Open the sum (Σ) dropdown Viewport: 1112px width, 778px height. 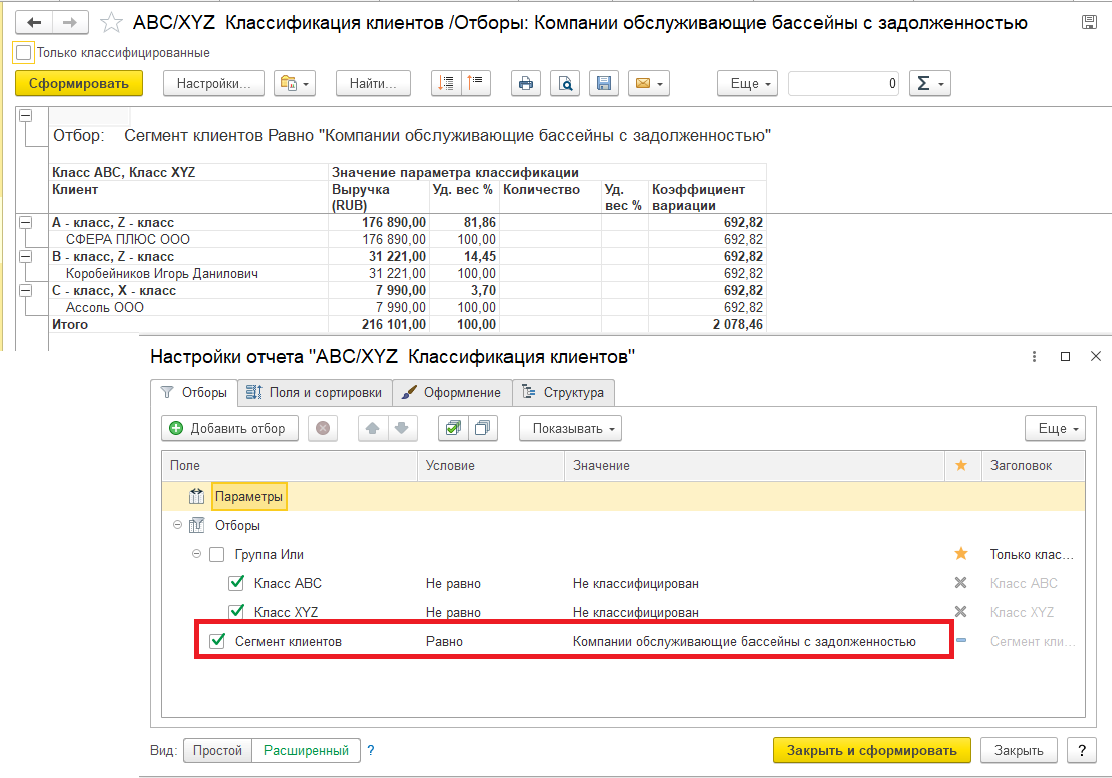929,84
